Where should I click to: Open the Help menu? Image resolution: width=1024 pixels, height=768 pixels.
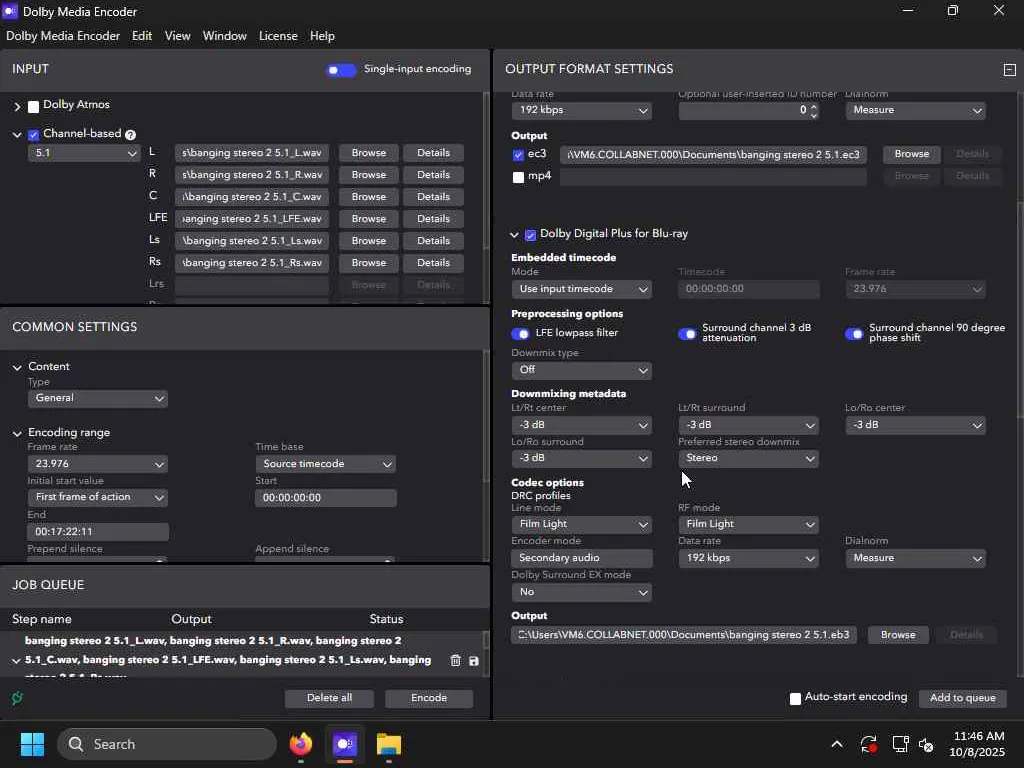pyautogui.click(x=322, y=36)
